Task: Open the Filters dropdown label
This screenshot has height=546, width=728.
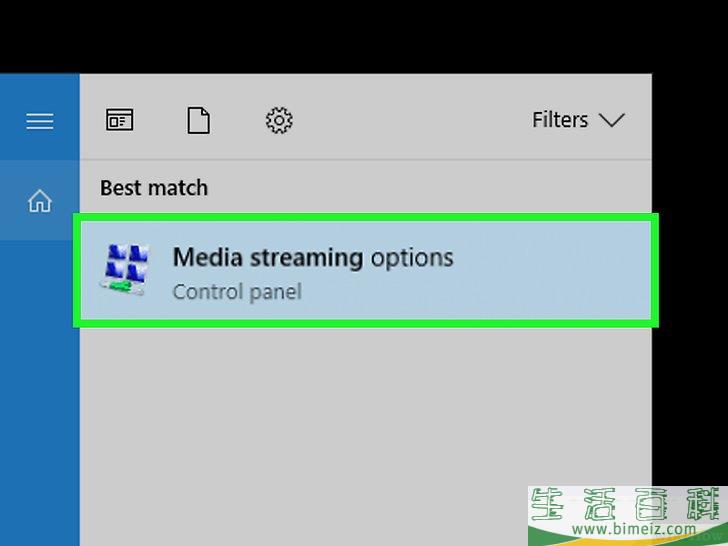Action: pos(560,120)
